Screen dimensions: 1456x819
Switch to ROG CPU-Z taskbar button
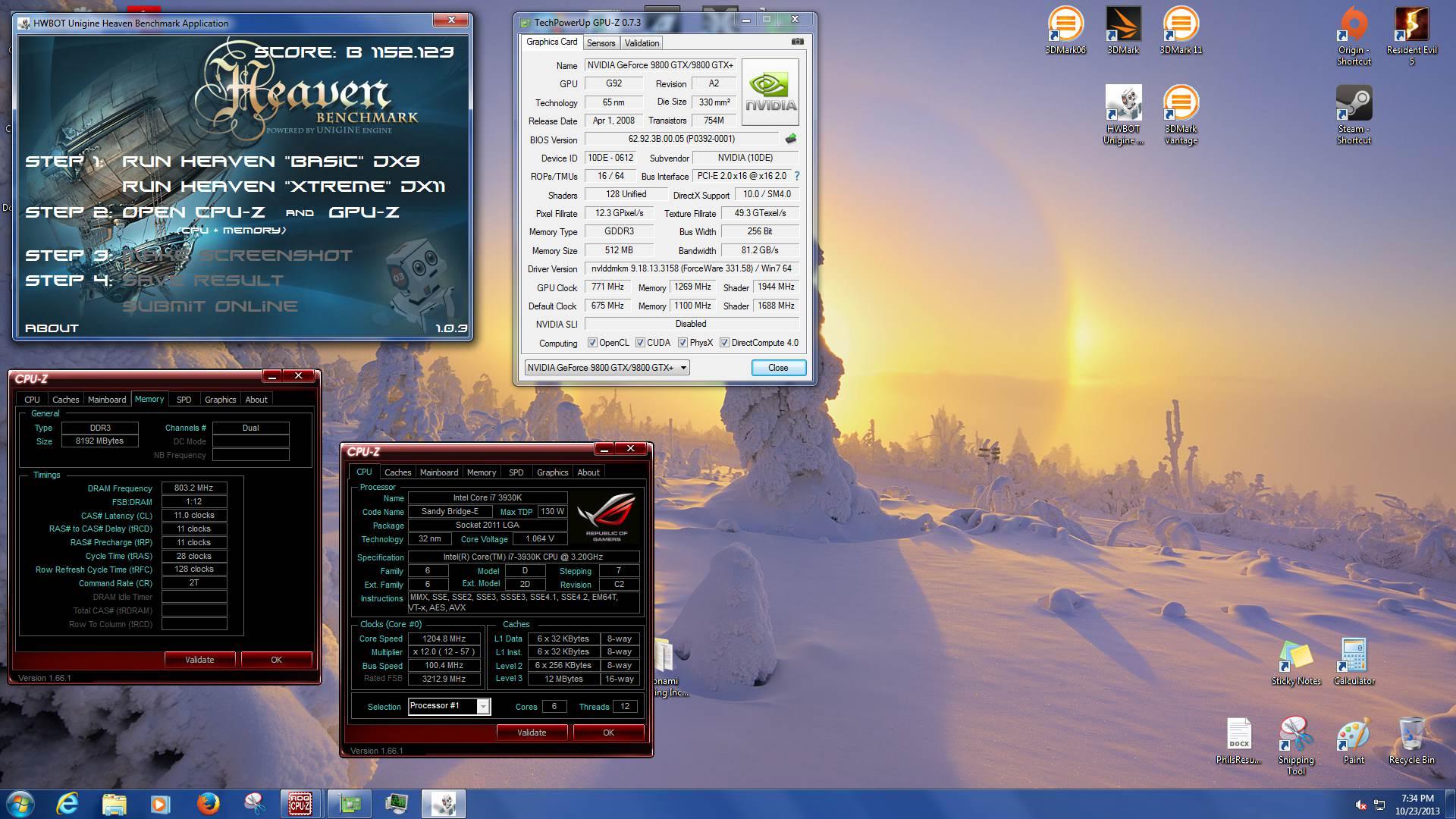tap(300, 804)
